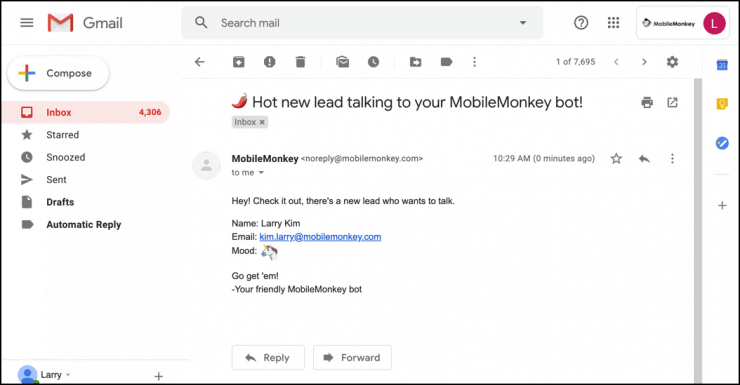Viewport: 740px width, 385px height.
Task: Open the Larry account dropdown at bottom
Action: click(68, 375)
